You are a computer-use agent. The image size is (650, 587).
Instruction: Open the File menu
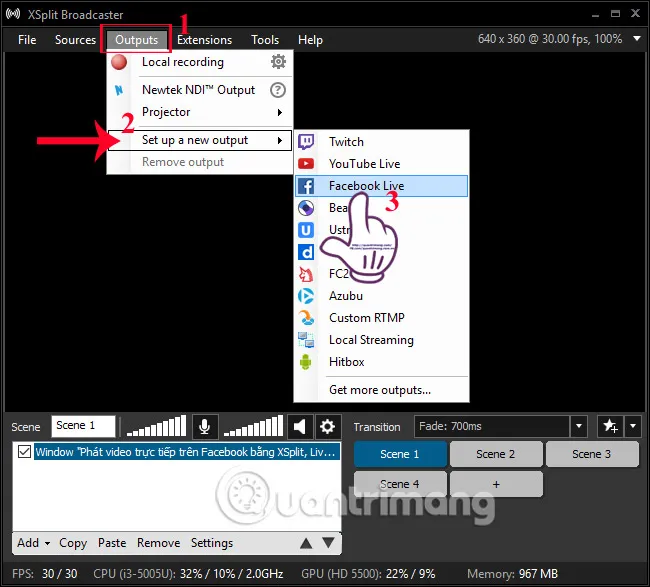pos(27,40)
